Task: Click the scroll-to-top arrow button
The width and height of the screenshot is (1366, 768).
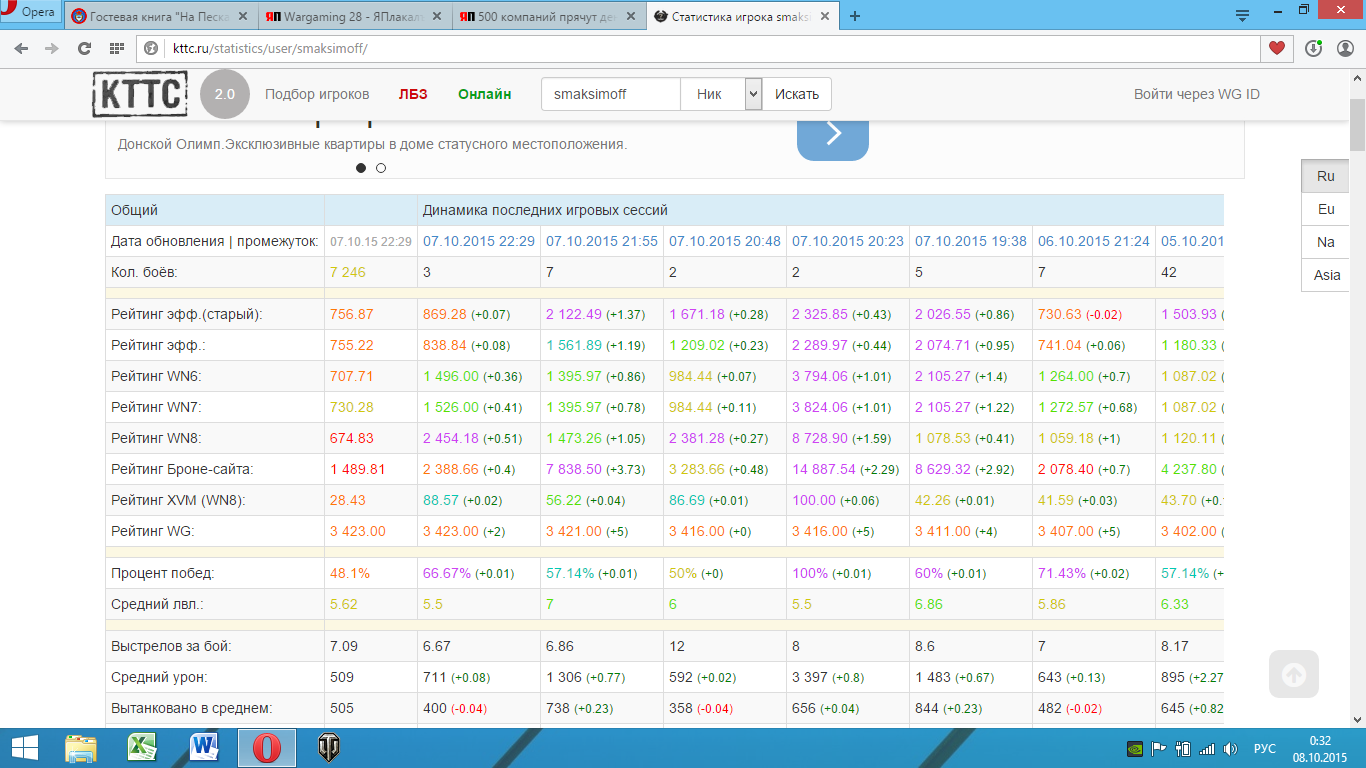Action: (x=1294, y=674)
